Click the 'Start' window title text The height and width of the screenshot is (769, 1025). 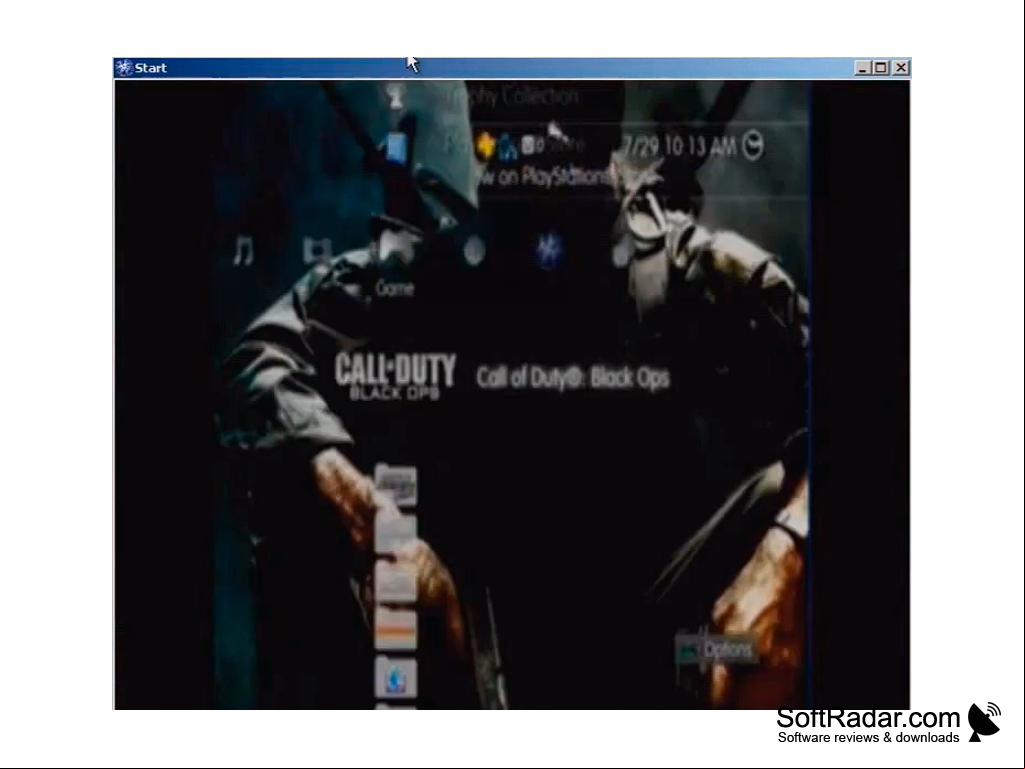pos(151,68)
